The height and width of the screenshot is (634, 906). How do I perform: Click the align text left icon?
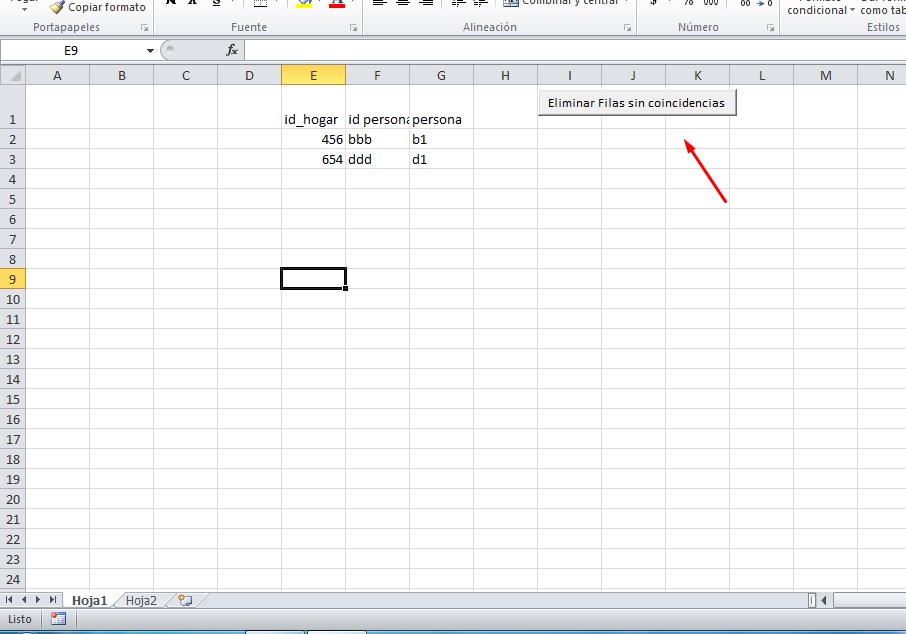[379, 2]
